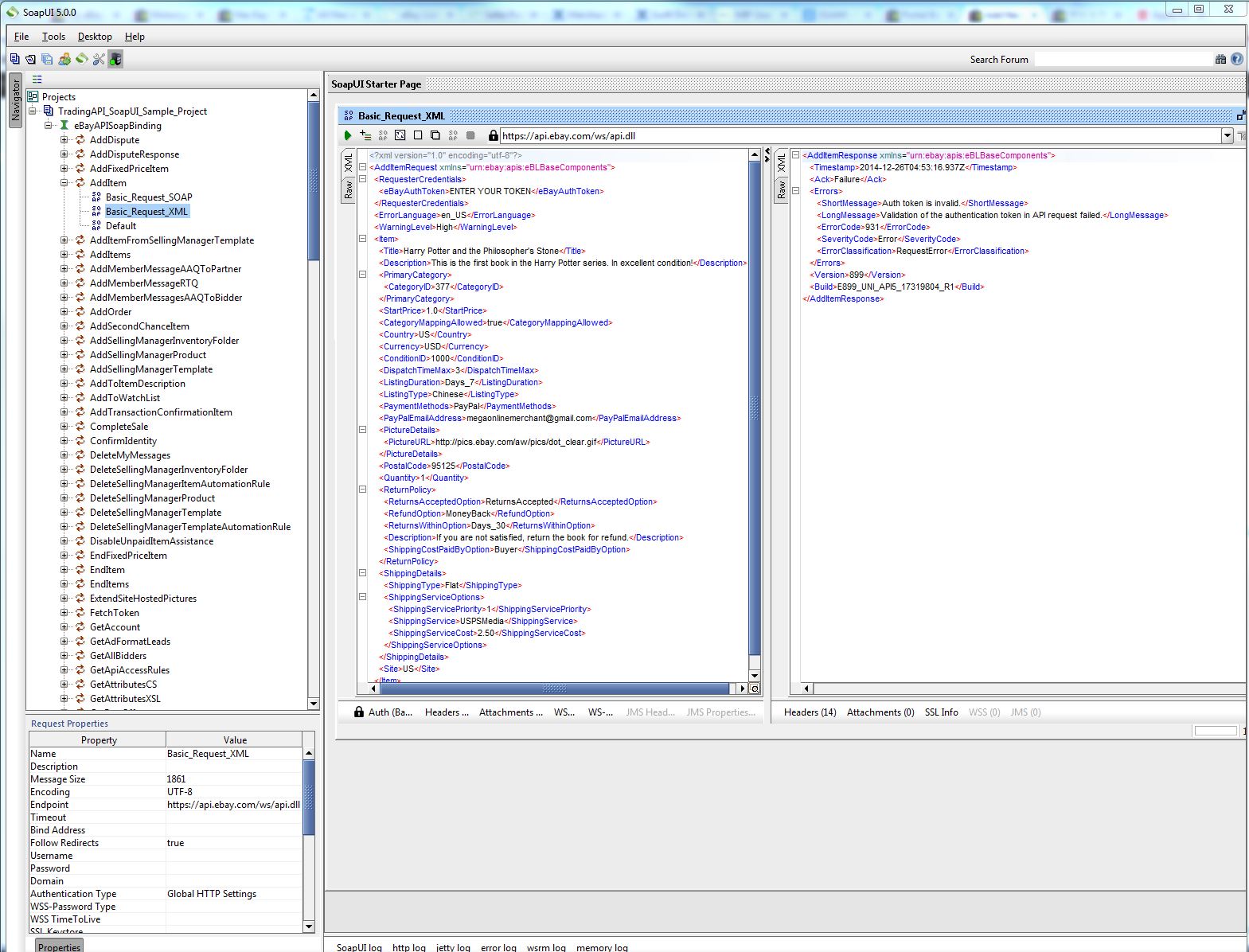Click the Projects root node icon
The image size is (1249, 952).
click(33, 96)
